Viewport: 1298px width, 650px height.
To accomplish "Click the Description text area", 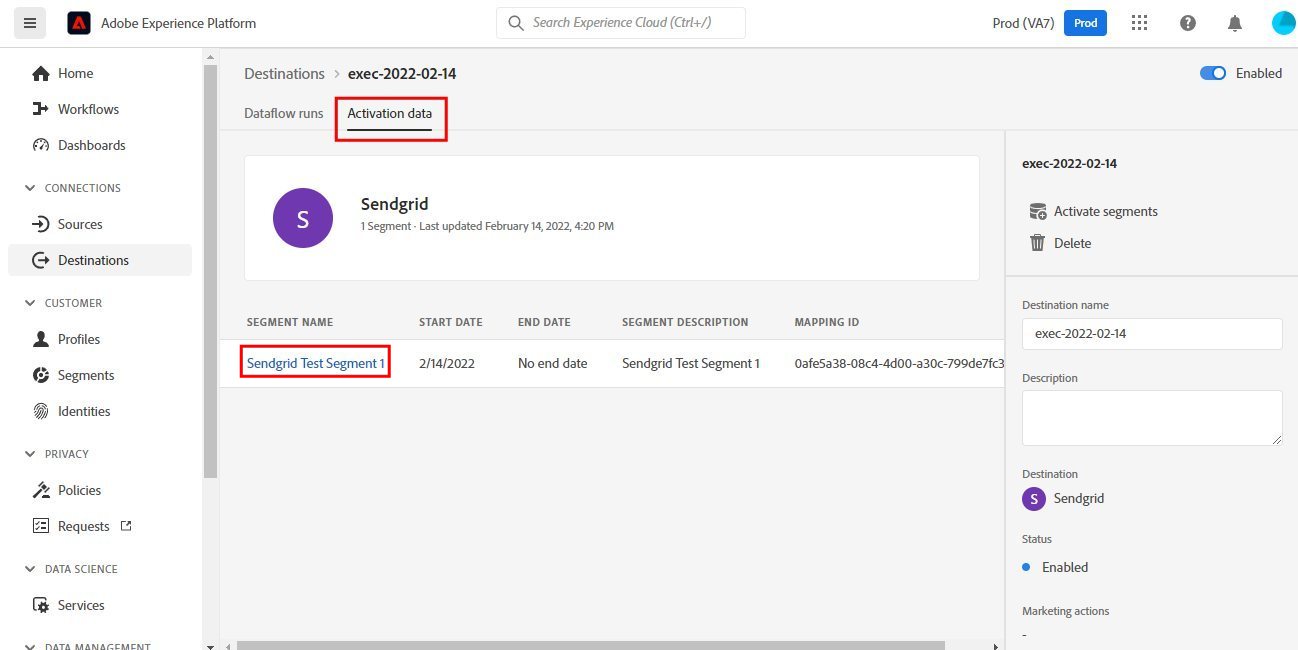I will tap(1152, 418).
